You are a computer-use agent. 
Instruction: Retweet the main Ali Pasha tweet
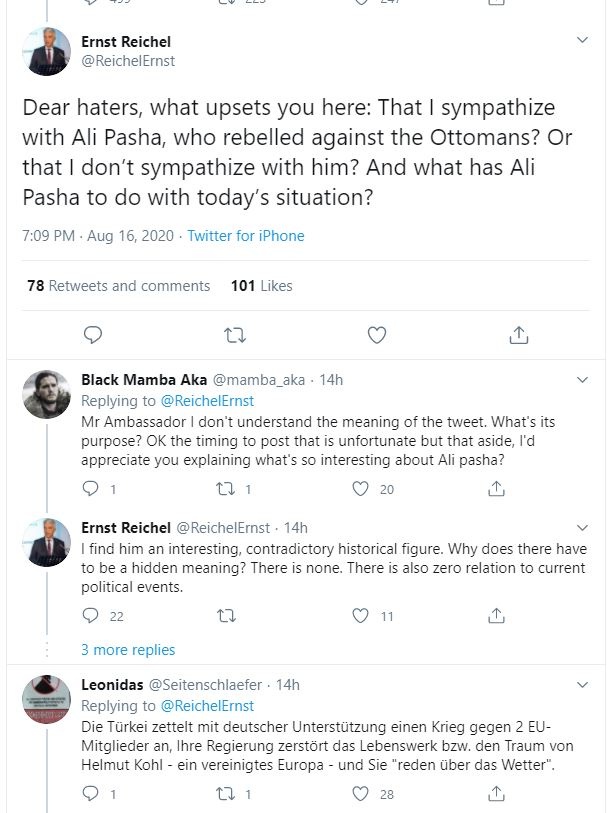[x=234, y=334]
